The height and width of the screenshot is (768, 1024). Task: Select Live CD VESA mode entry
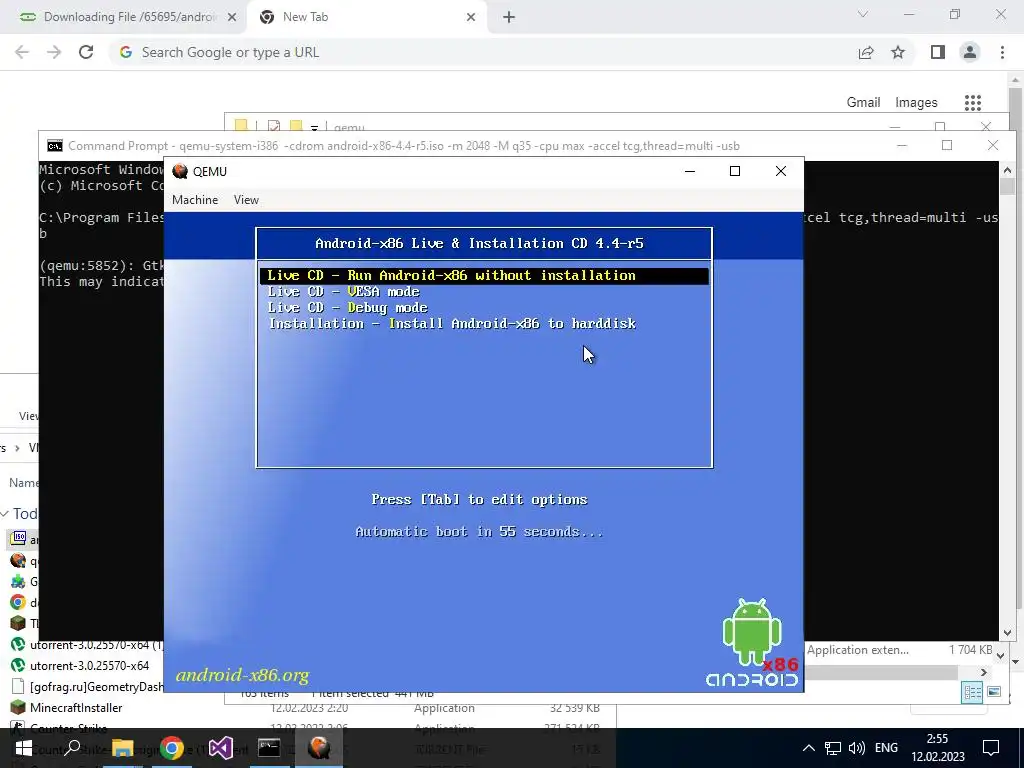click(343, 292)
